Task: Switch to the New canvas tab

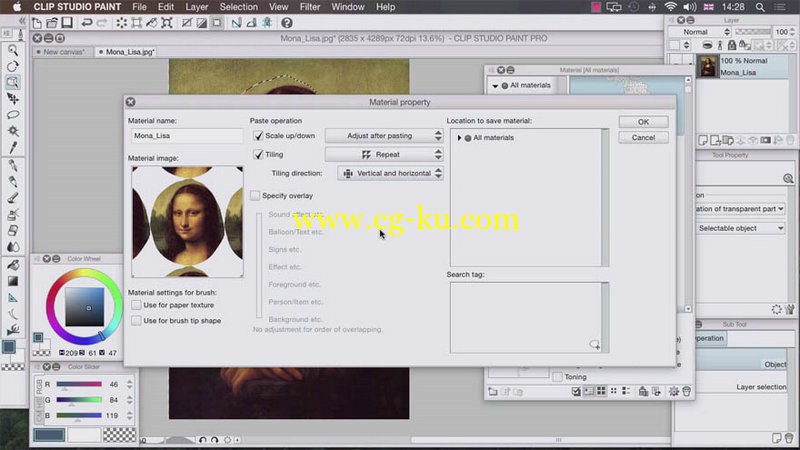Action: (x=63, y=52)
